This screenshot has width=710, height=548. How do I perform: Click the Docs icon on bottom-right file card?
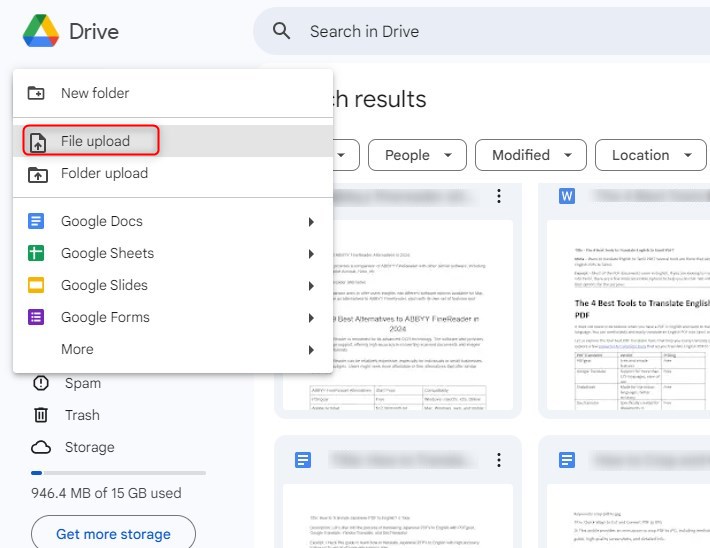pyautogui.click(x=567, y=460)
